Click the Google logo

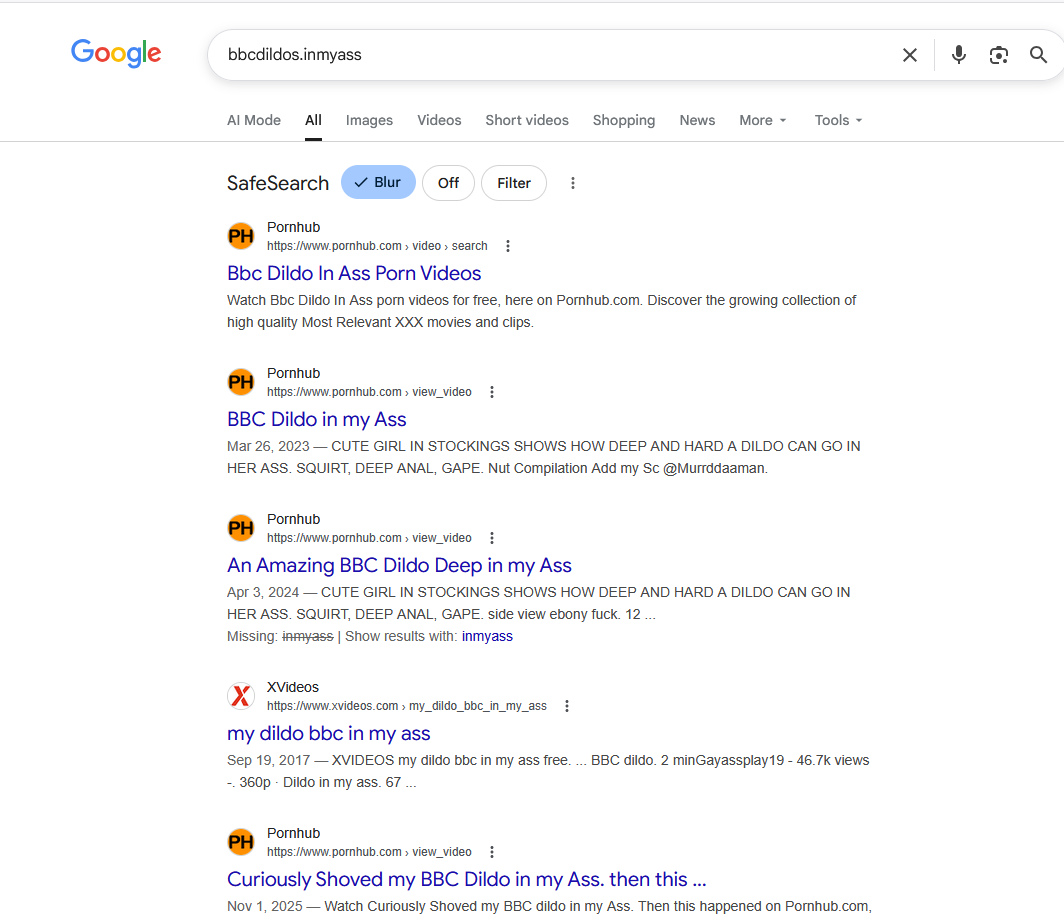(116, 53)
